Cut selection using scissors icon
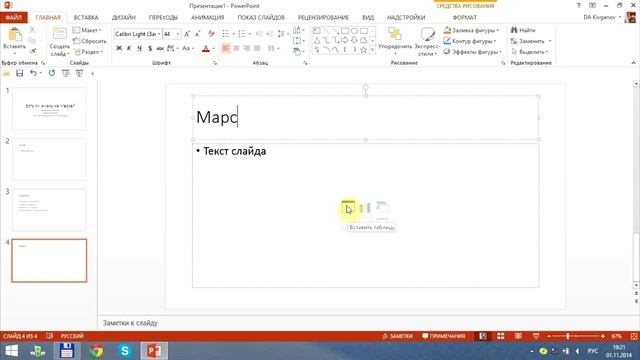This screenshot has width=640, height=360. click(32, 30)
